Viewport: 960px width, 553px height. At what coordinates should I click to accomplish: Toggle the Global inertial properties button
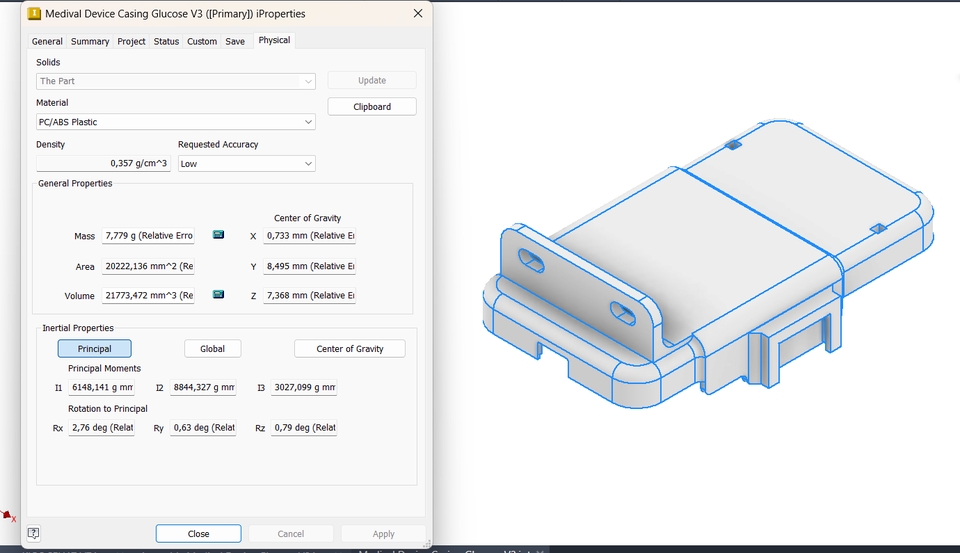click(x=212, y=348)
